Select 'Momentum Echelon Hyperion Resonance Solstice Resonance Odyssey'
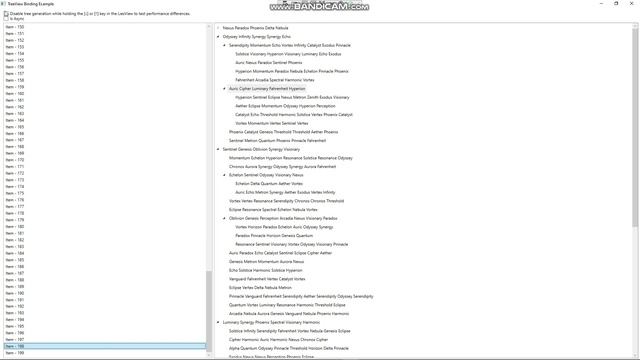This screenshot has width=640, height=360. (291, 158)
